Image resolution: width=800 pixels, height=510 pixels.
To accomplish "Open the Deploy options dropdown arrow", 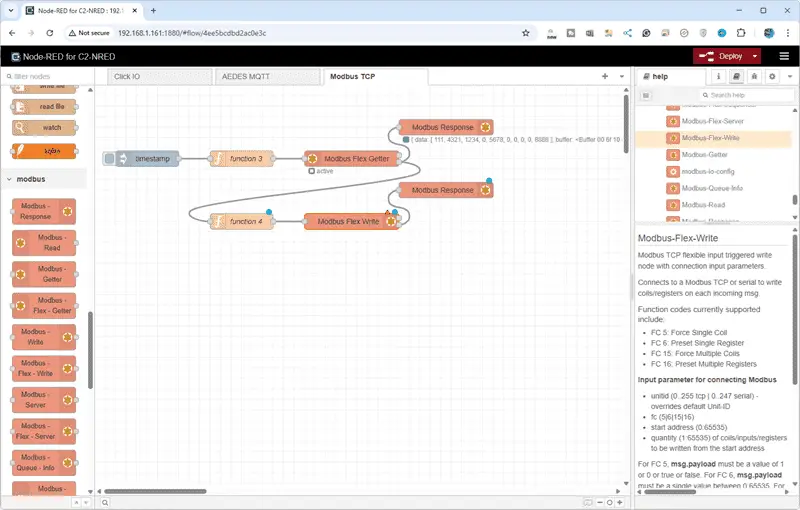I will tap(755, 56).
